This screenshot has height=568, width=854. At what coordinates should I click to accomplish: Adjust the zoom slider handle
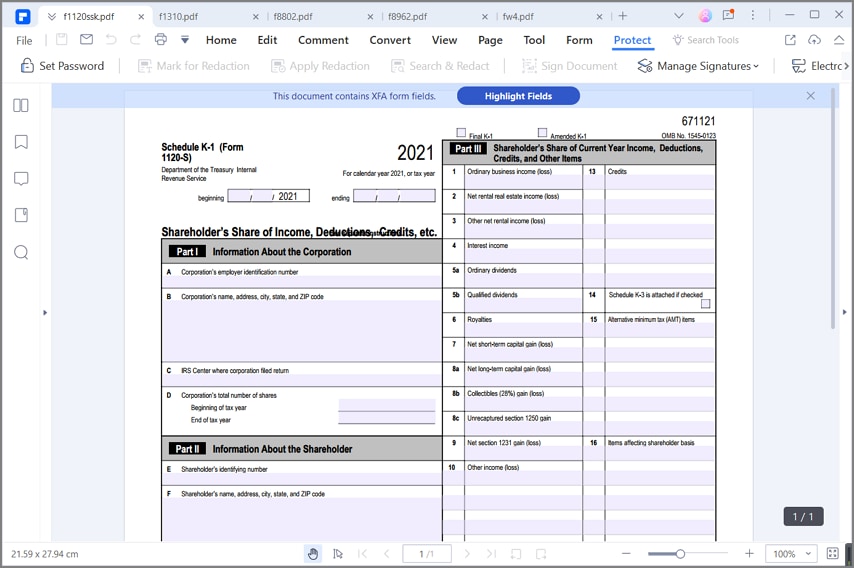680,554
